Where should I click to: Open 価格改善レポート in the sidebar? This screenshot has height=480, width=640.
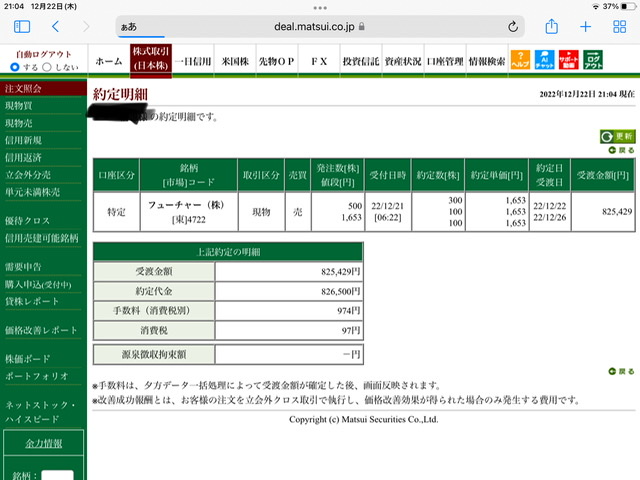pyautogui.click(x=43, y=330)
